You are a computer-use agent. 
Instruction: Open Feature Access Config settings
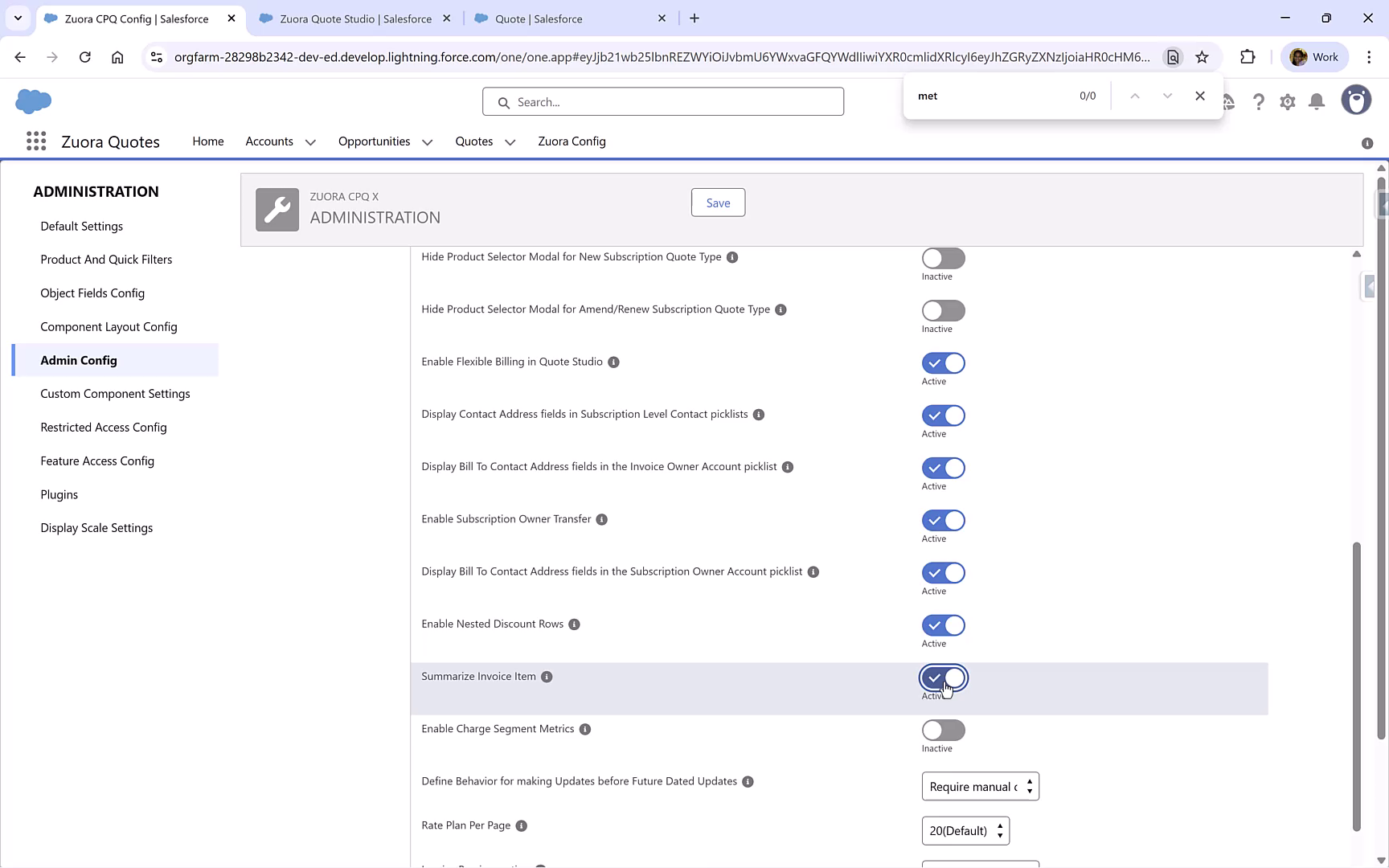(x=97, y=461)
